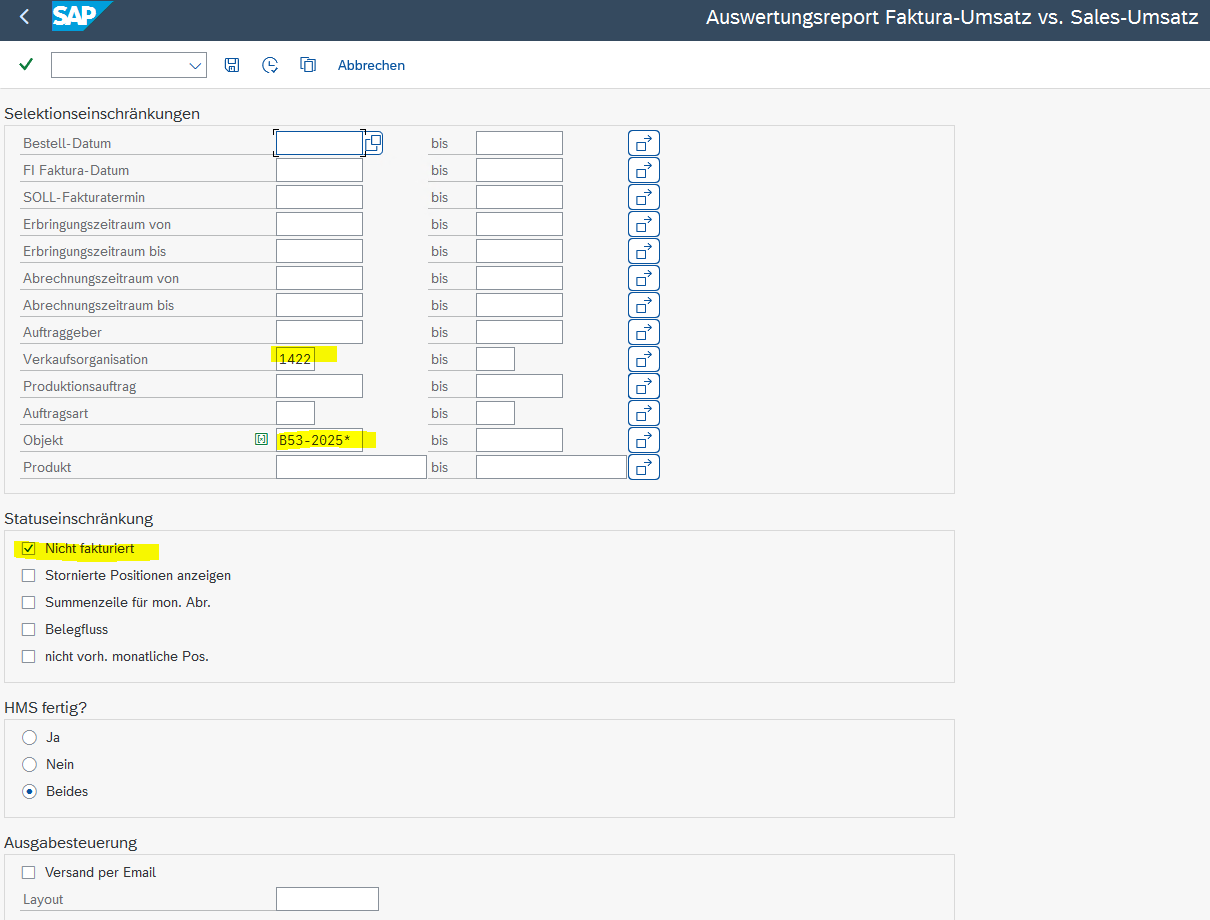
Task: Focus the Bestell-Datum from field
Action: click(x=319, y=143)
